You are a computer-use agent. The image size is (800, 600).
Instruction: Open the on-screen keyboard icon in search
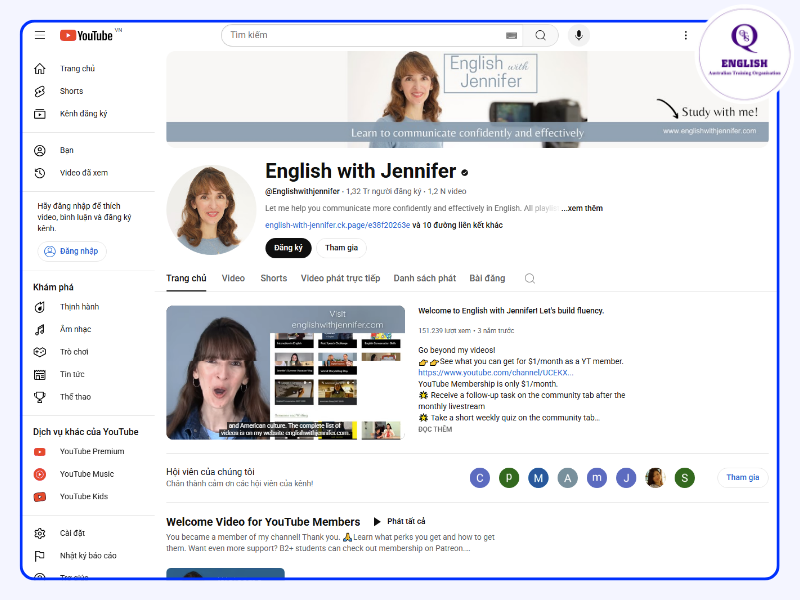511,35
